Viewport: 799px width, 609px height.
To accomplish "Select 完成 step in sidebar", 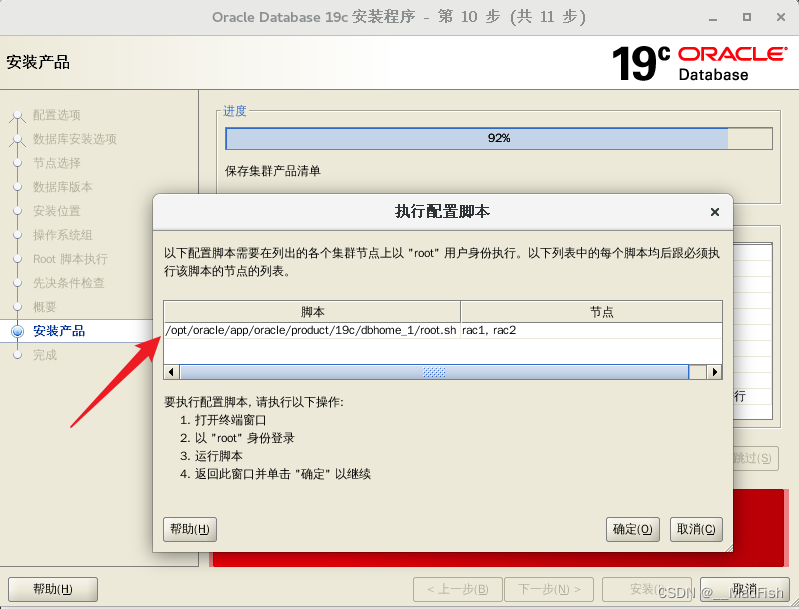I will pyautogui.click(x=44, y=355).
